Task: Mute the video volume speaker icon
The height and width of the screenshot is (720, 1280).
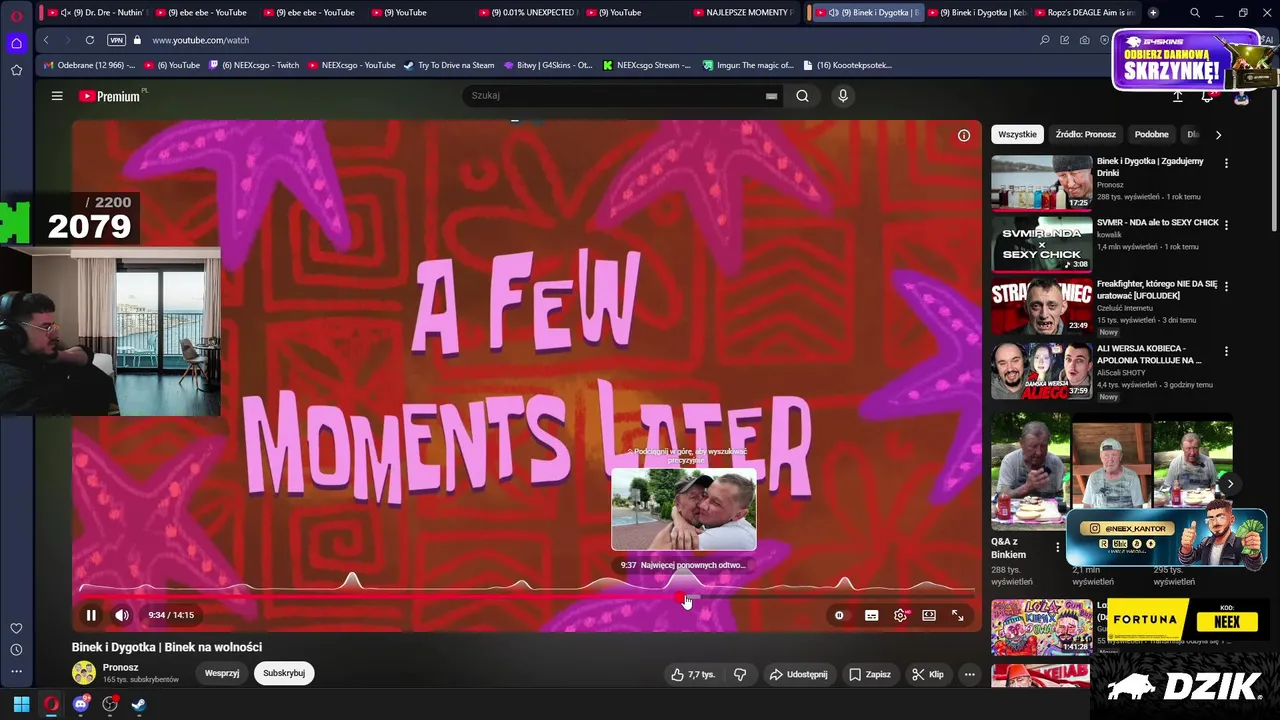Action: coord(122,615)
